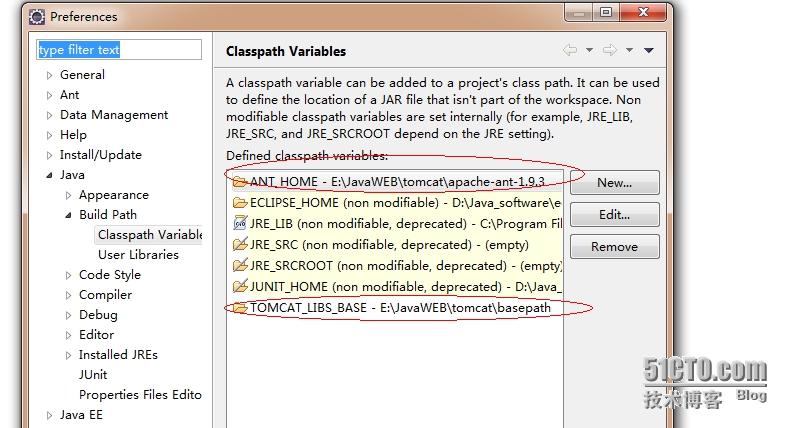Select Java in preferences tree
Viewport: 786px width, 428px height.
pos(72,175)
